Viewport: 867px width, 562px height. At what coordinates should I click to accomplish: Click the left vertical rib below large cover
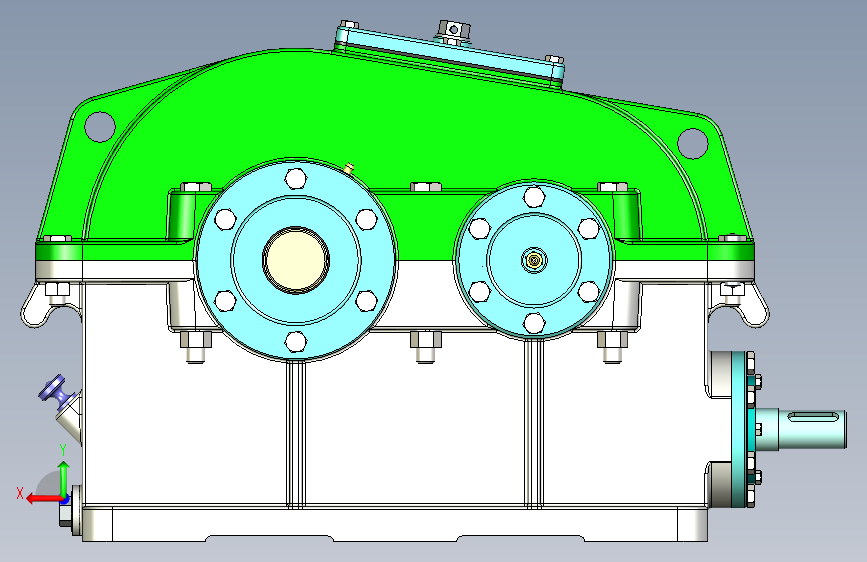pyautogui.click(x=296, y=433)
